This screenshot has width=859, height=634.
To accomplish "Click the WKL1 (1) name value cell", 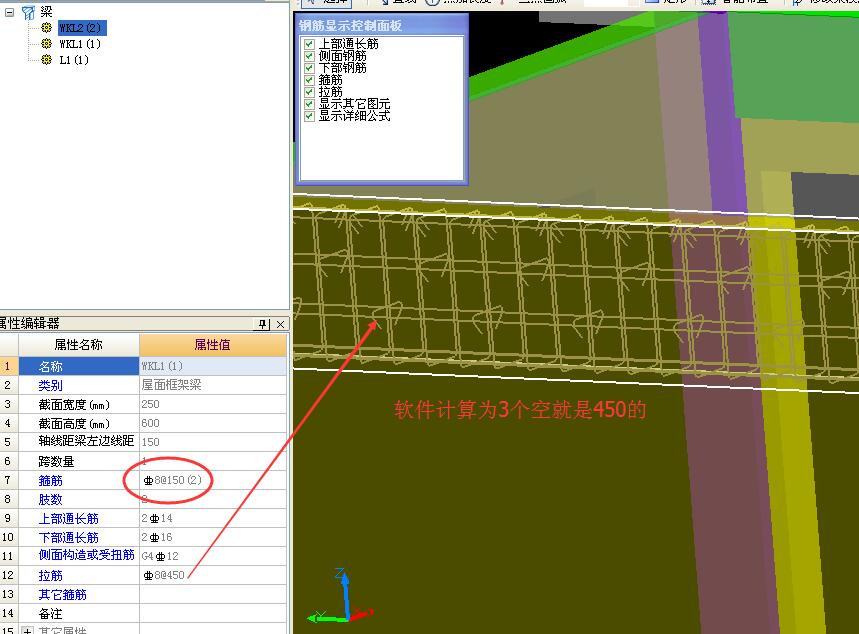I will (213, 366).
